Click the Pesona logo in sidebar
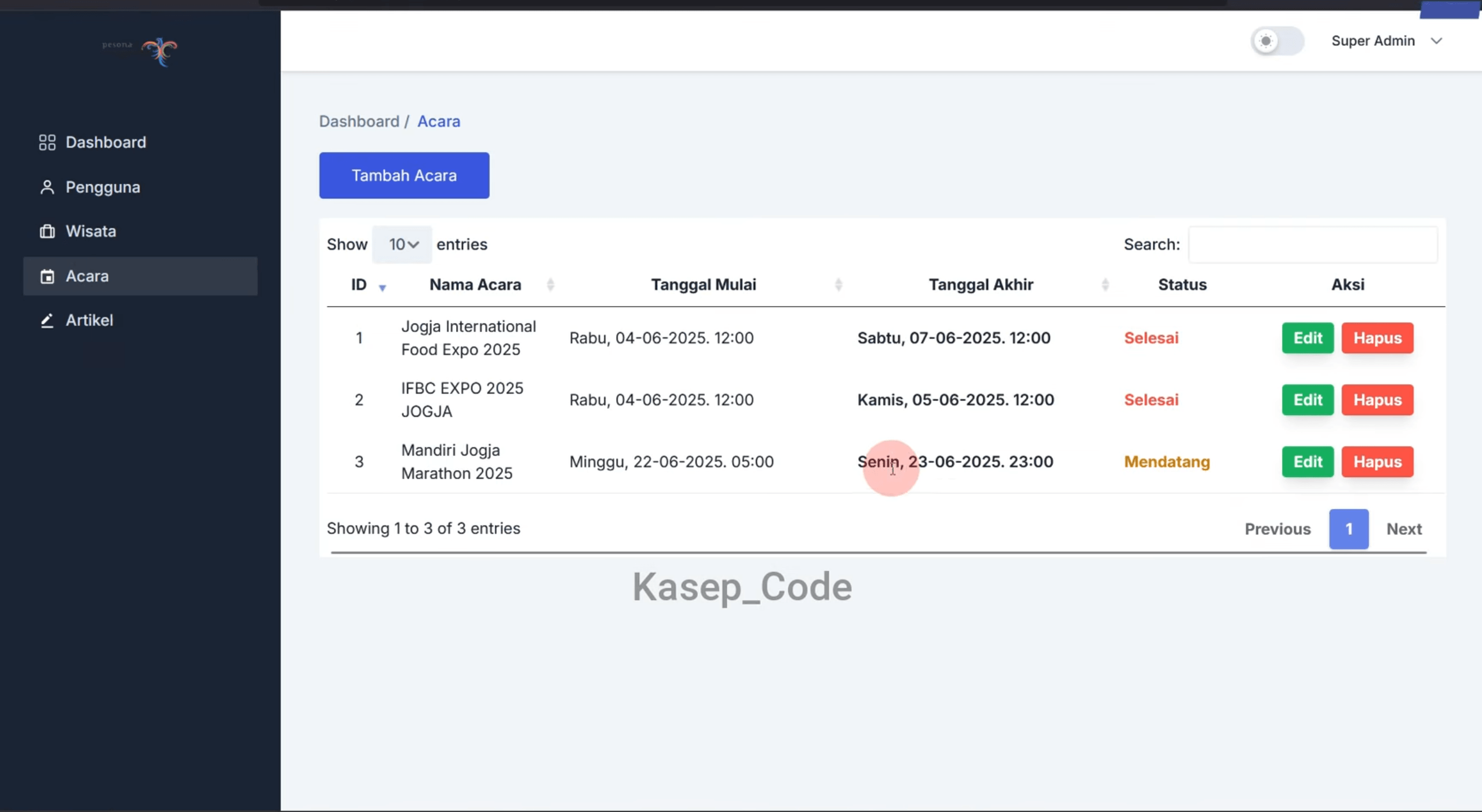This screenshot has height=812, width=1482. tap(140, 51)
